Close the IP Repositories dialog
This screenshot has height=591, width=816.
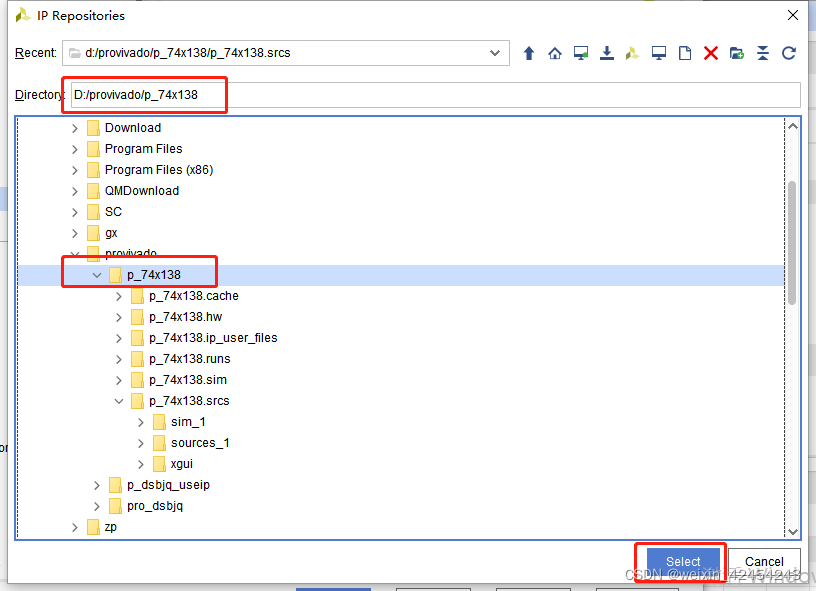tap(793, 15)
